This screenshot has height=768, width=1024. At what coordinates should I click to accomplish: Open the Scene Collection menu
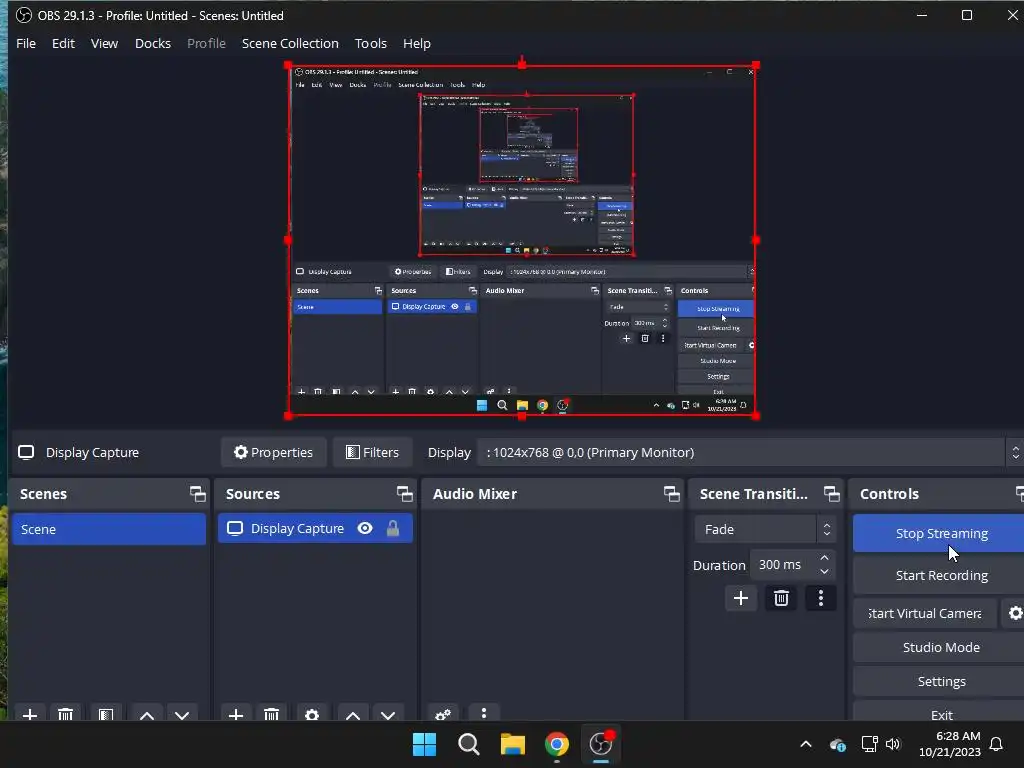(x=290, y=43)
